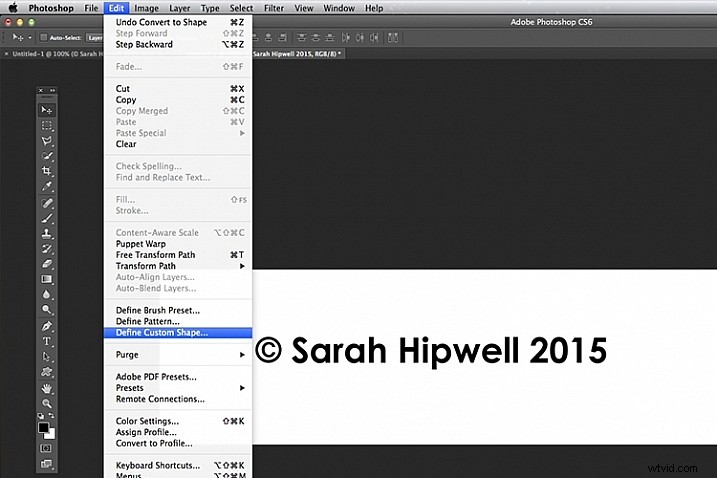Select the History Brush tool
This screenshot has width=717, height=478.
tap(47, 249)
